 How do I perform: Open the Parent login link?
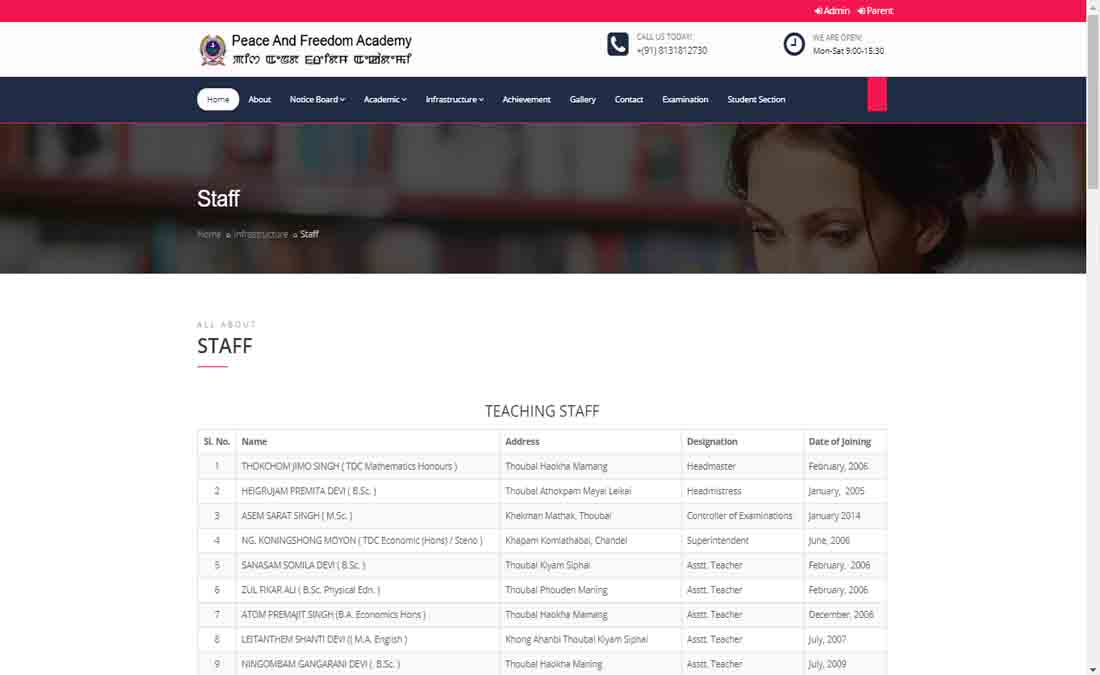click(x=875, y=11)
